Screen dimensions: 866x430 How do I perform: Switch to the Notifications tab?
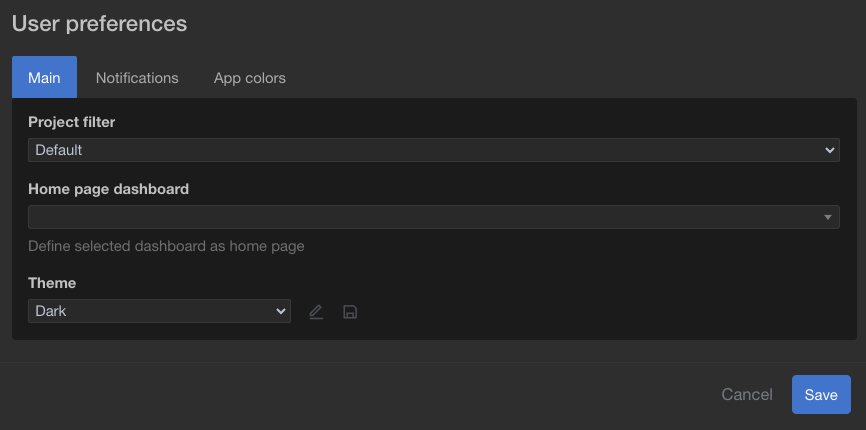coord(137,78)
